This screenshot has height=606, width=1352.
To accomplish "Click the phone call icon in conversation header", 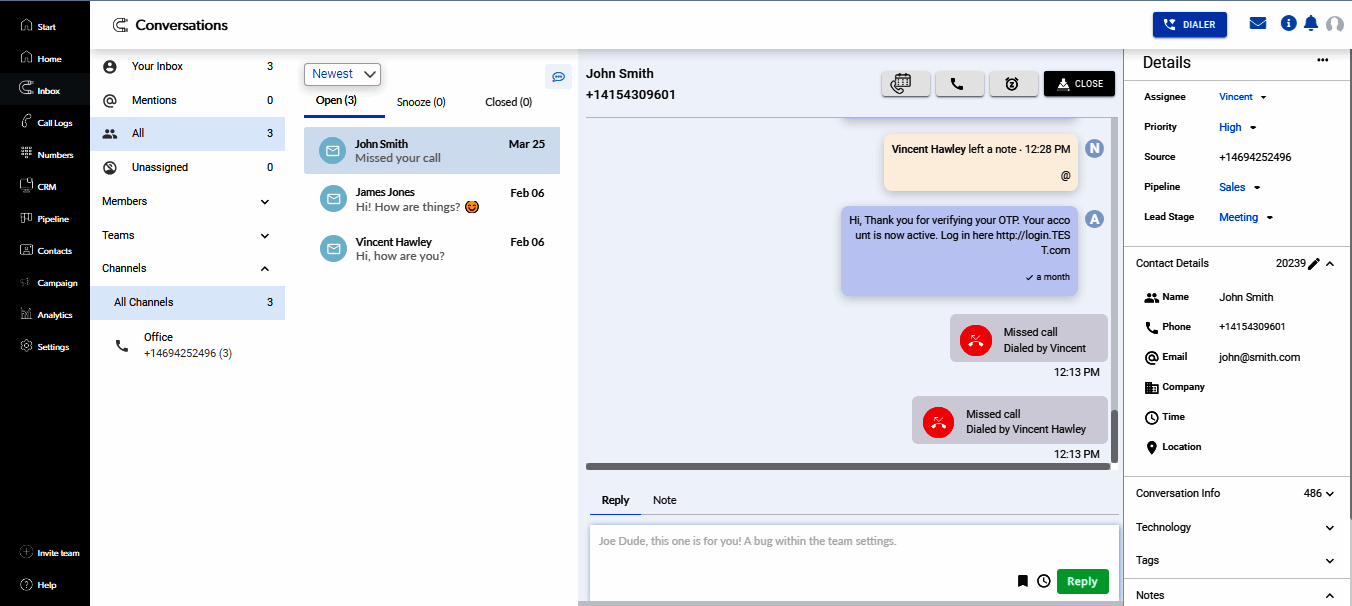I will 959,84.
